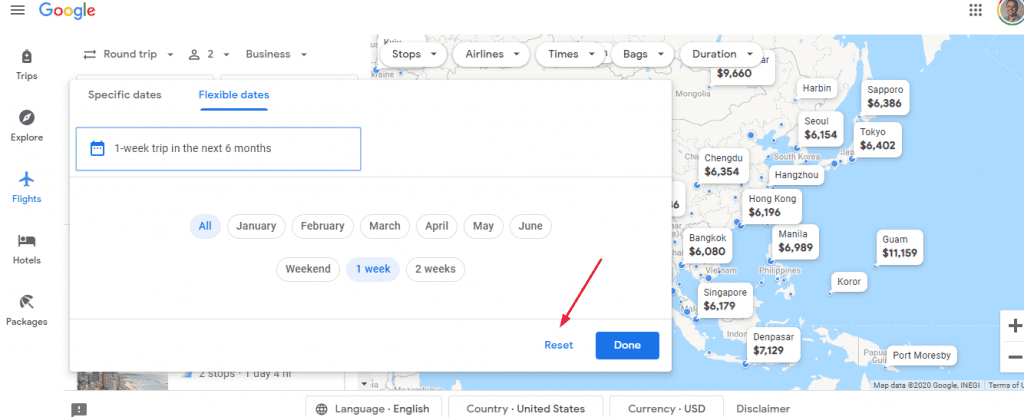This screenshot has height=417, width=1024.
Task: Expand the Airlines filter
Action: point(492,54)
